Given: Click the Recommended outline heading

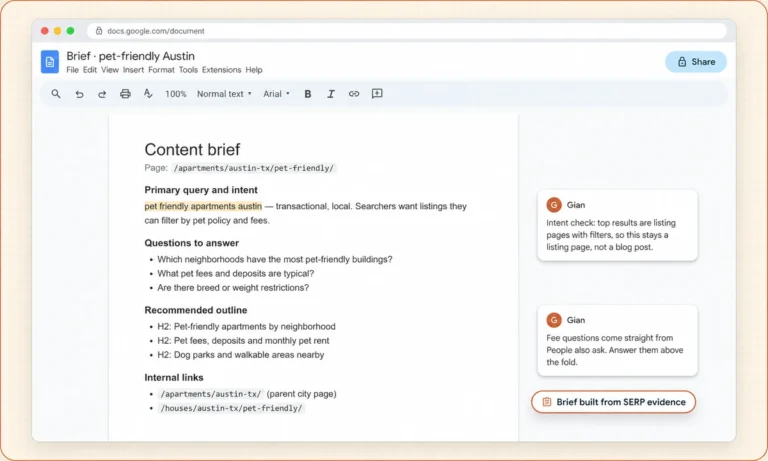Looking at the screenshot, I should (x=195, y=310).
